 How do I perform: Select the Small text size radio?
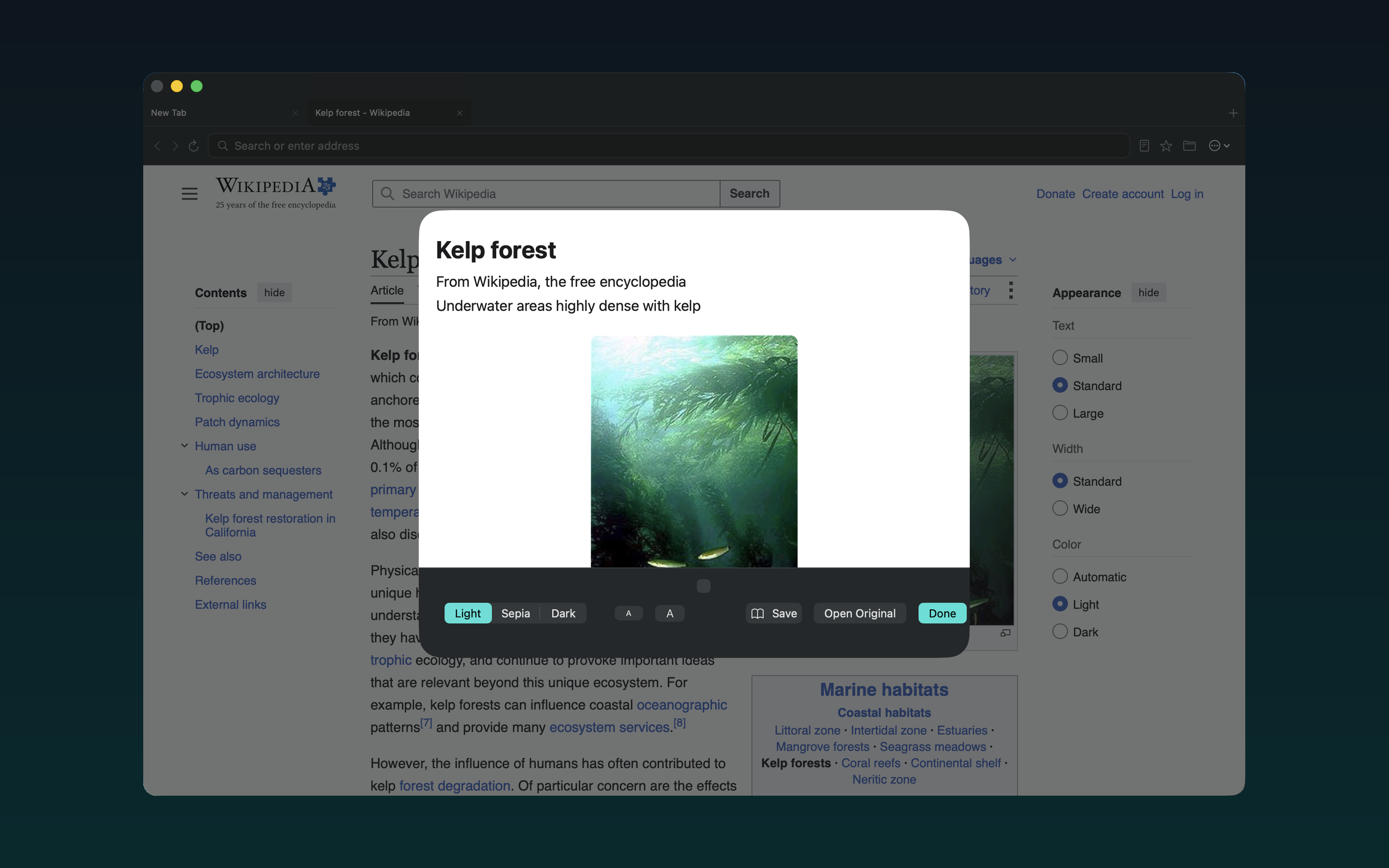click(1060, 358)
